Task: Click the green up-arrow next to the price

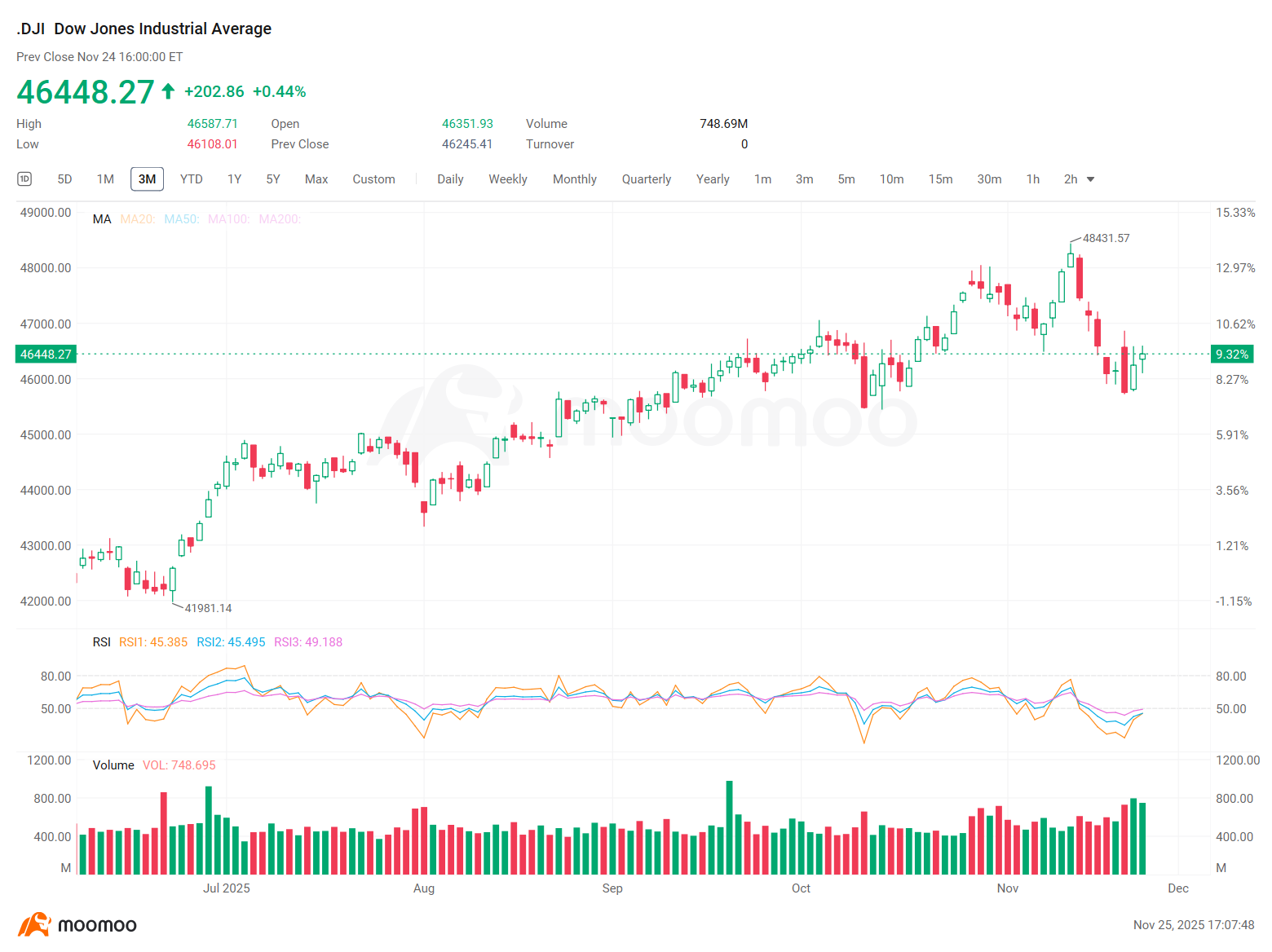Action: 168,91
